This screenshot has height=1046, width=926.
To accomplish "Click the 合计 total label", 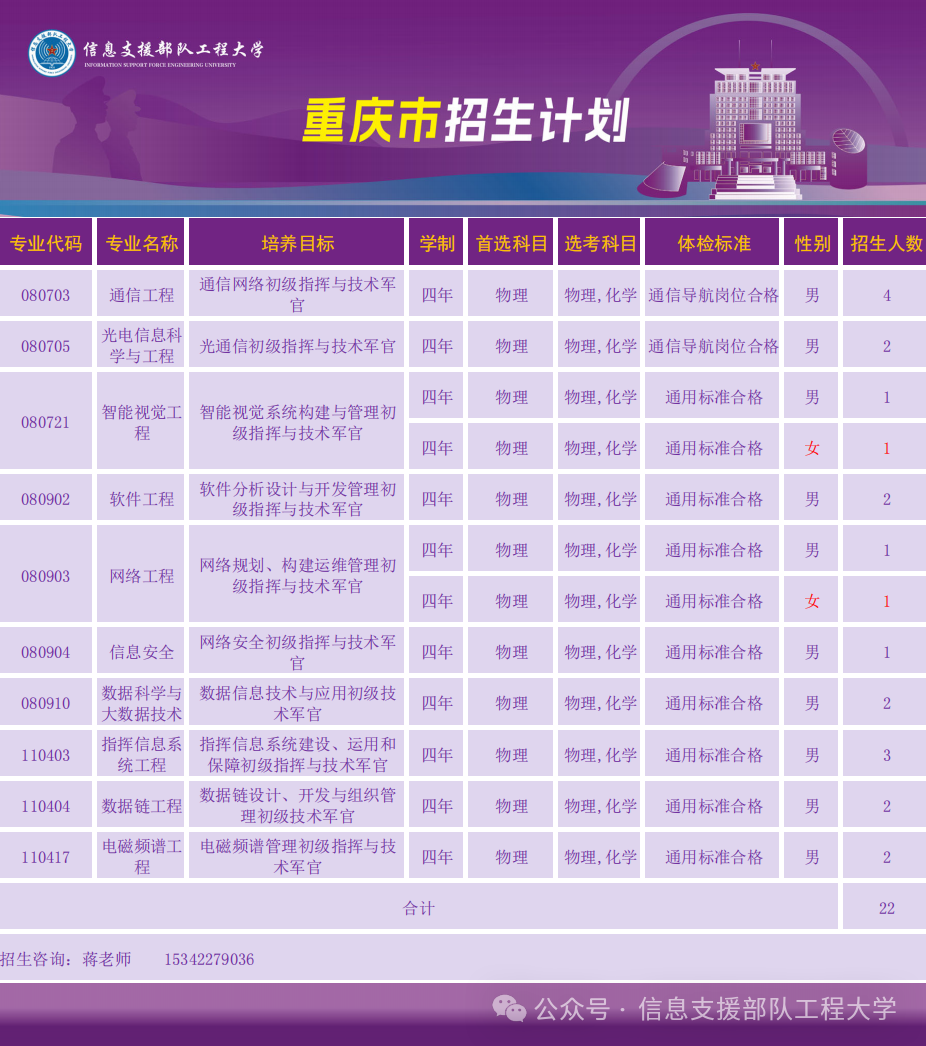I will [x=418, y=908].
